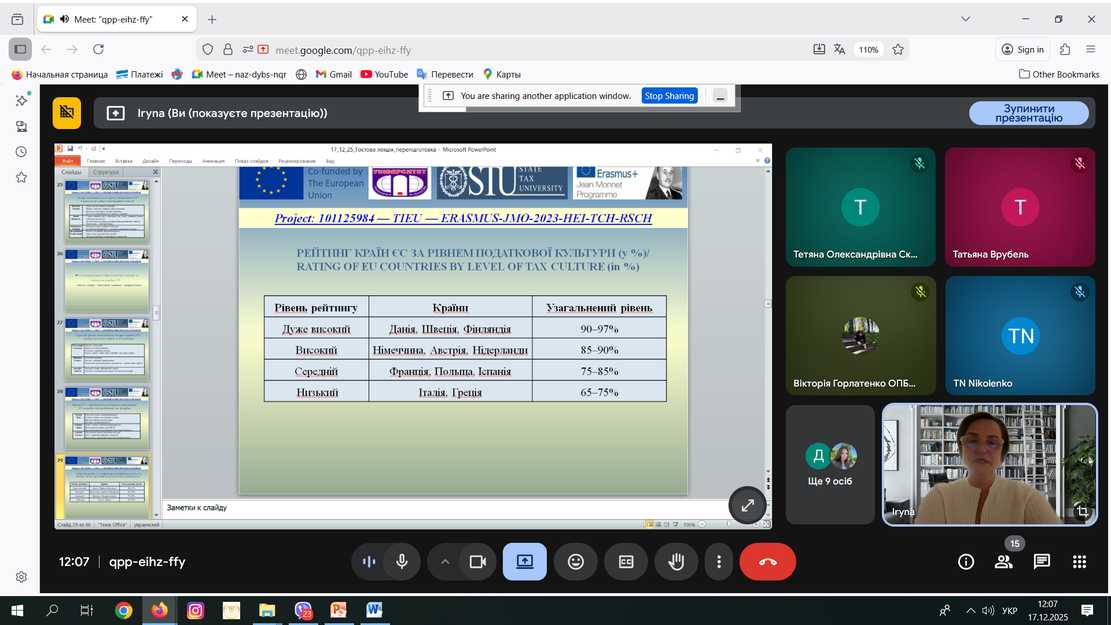Raise hand in the meeting
1111x625 pixels.
coord(676,562)
